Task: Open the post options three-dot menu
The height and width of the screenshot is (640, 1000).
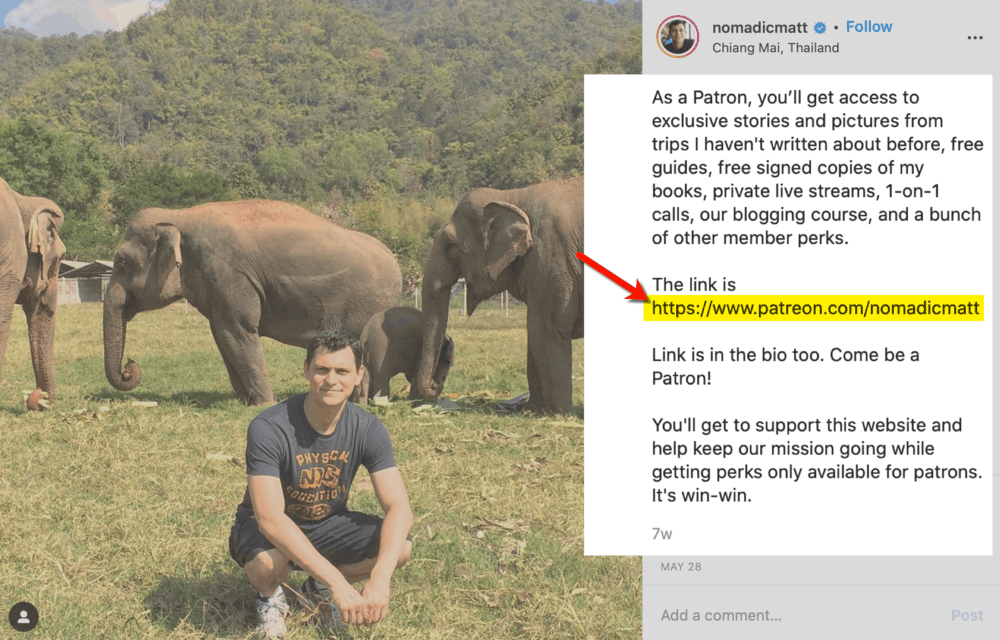Action: click(975, 37)
